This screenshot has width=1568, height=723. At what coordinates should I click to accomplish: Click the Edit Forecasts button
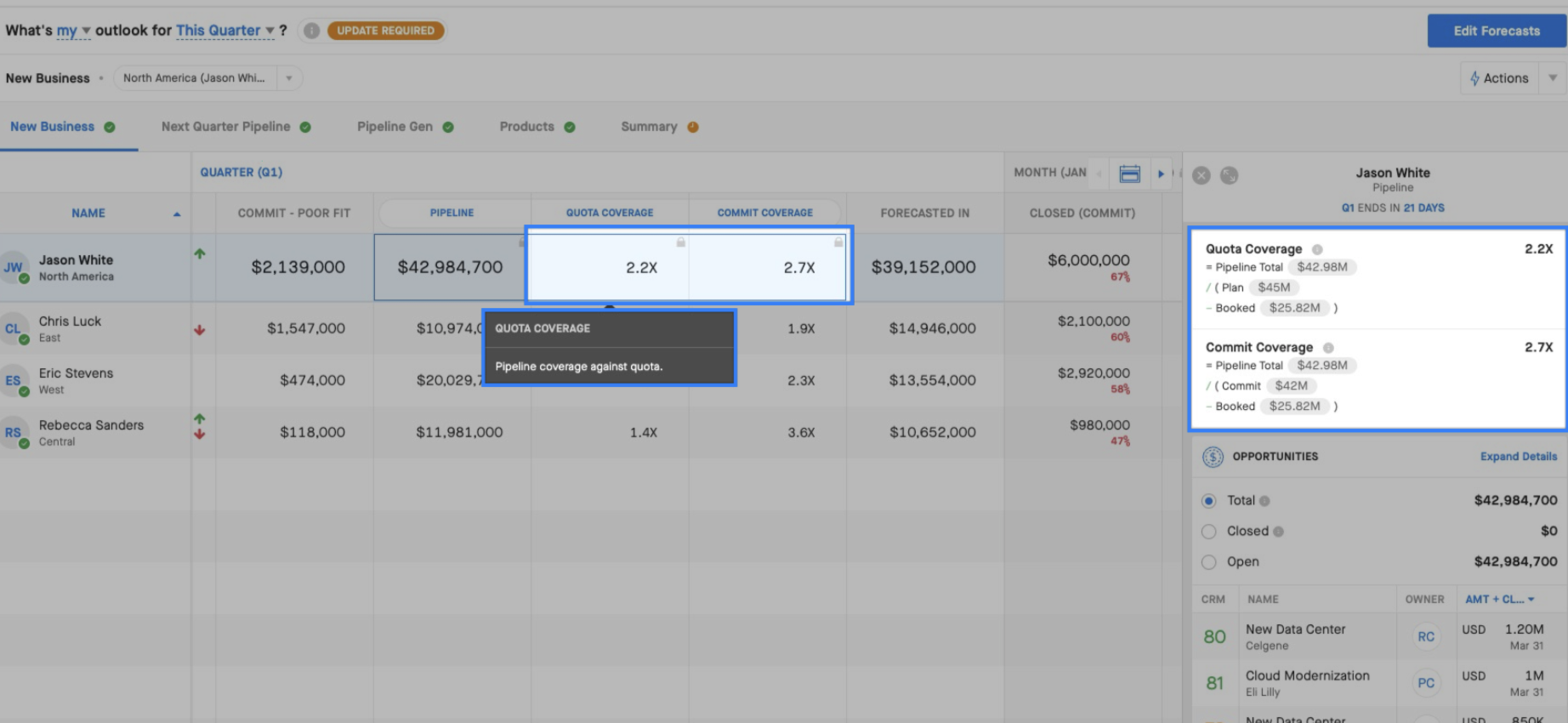point(1497,31)
